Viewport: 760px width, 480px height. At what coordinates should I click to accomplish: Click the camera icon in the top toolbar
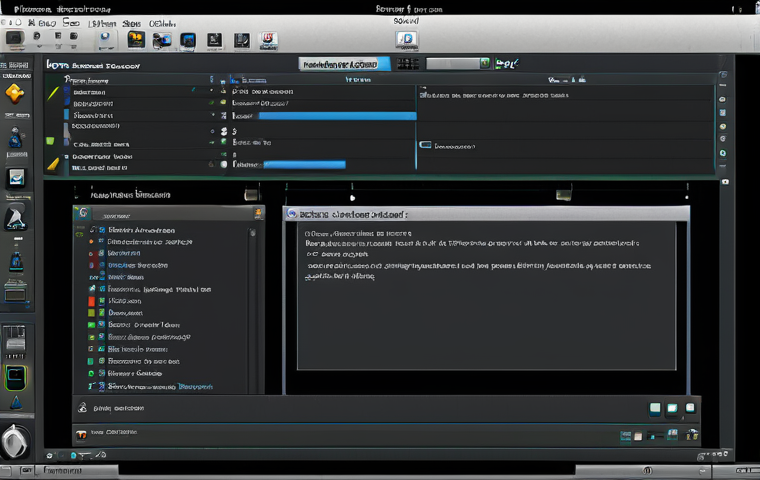[162, 41]
